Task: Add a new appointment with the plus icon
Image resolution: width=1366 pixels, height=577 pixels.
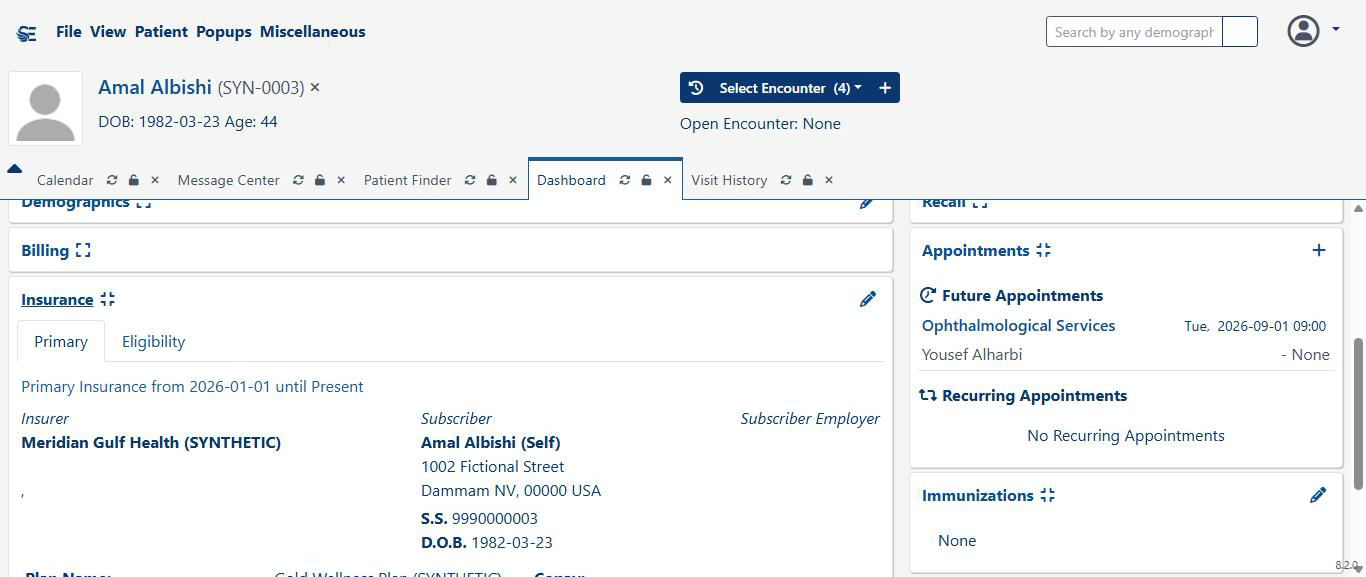Action: 1319,250
